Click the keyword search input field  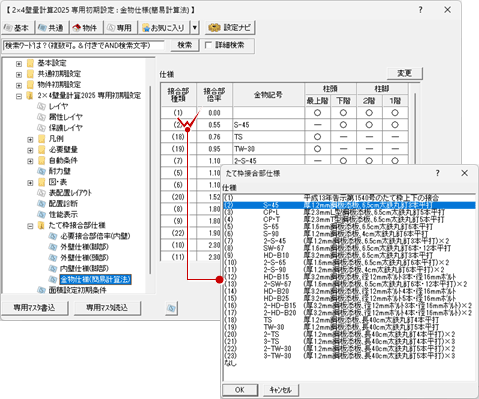pyautogui.click(x=84, y=45)
